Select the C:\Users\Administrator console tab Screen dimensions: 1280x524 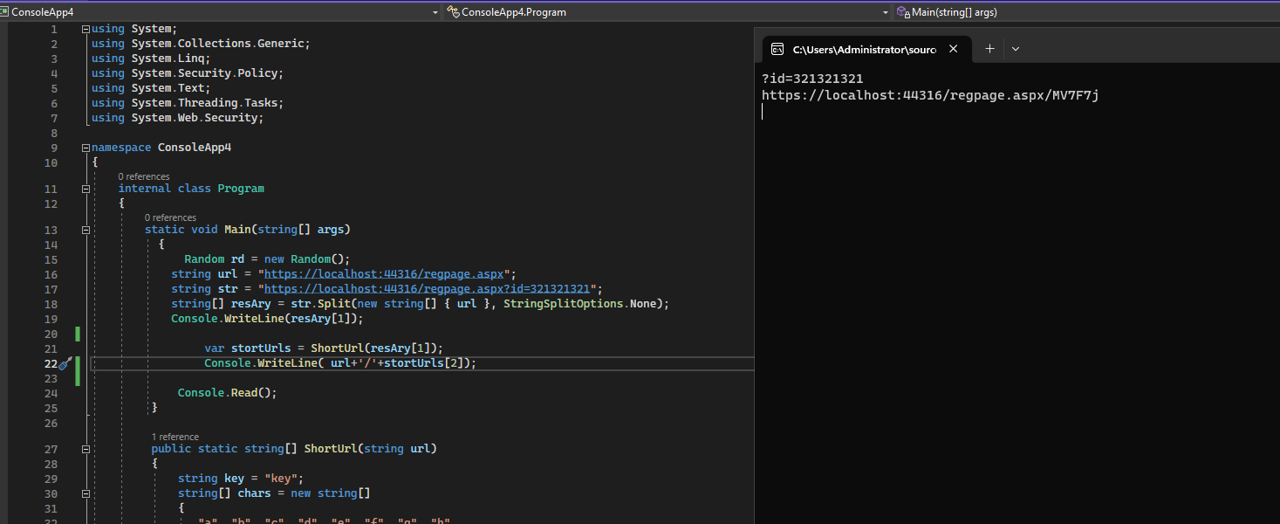(x=864, y=49)
